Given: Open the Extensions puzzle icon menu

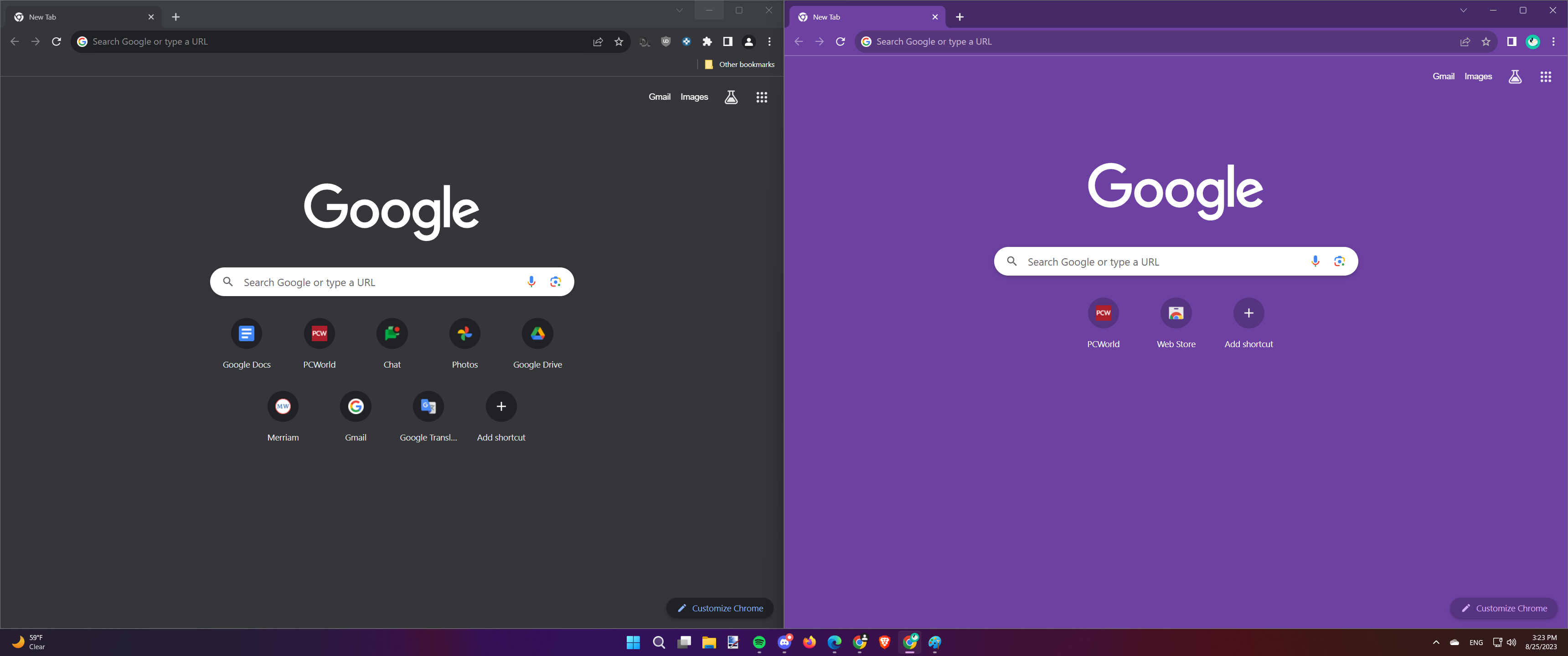Looking at the screenshot, I should click(707, 41).
